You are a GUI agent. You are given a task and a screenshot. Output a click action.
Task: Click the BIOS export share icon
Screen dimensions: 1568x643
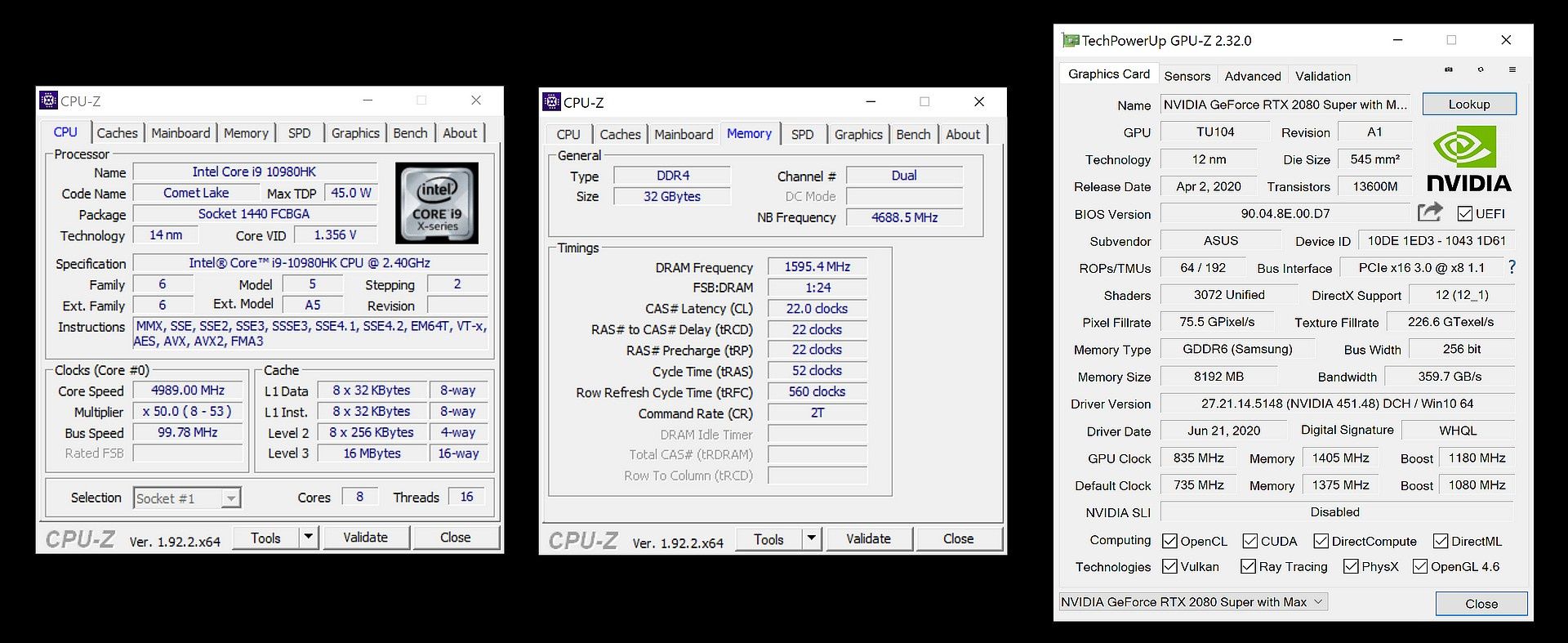[1430, 212]
